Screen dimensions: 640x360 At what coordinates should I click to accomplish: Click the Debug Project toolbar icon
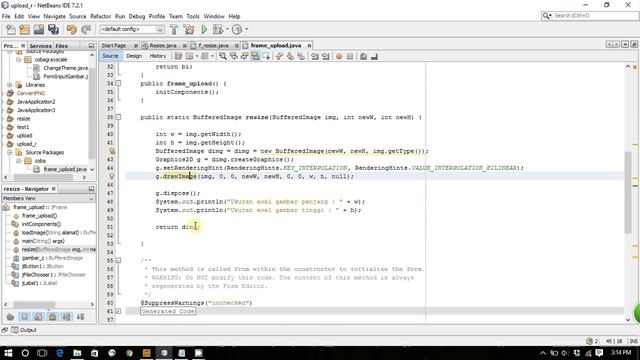[218, 29]
